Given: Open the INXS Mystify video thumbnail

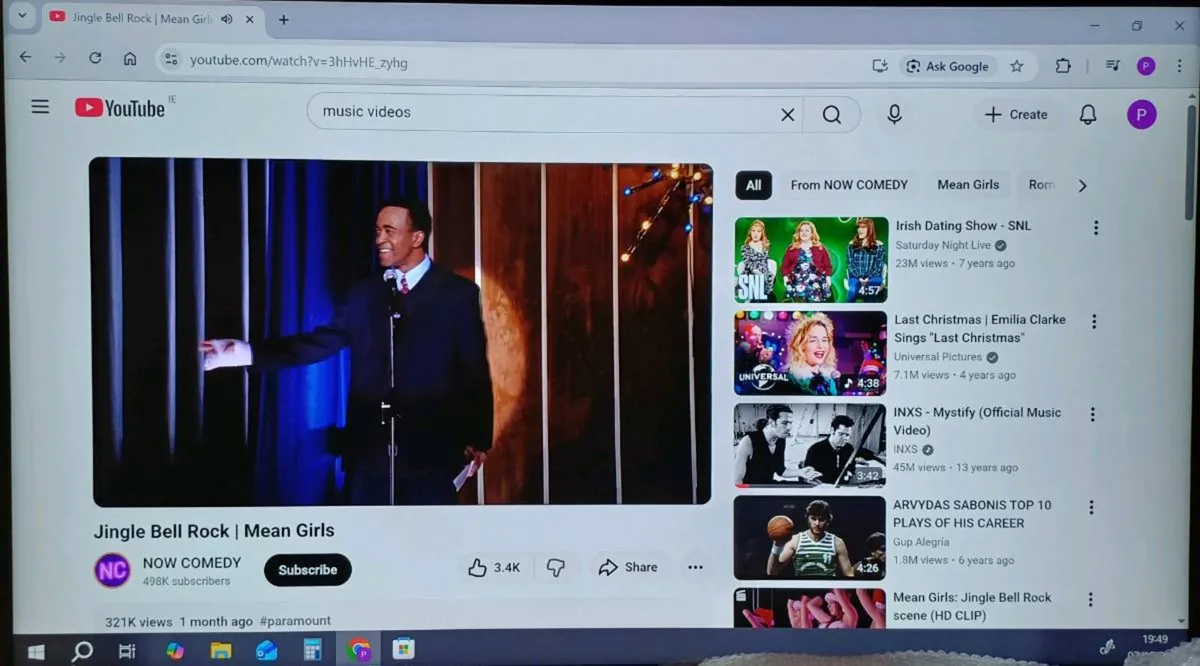Looking at the screenshot, I should coord(809,445).
